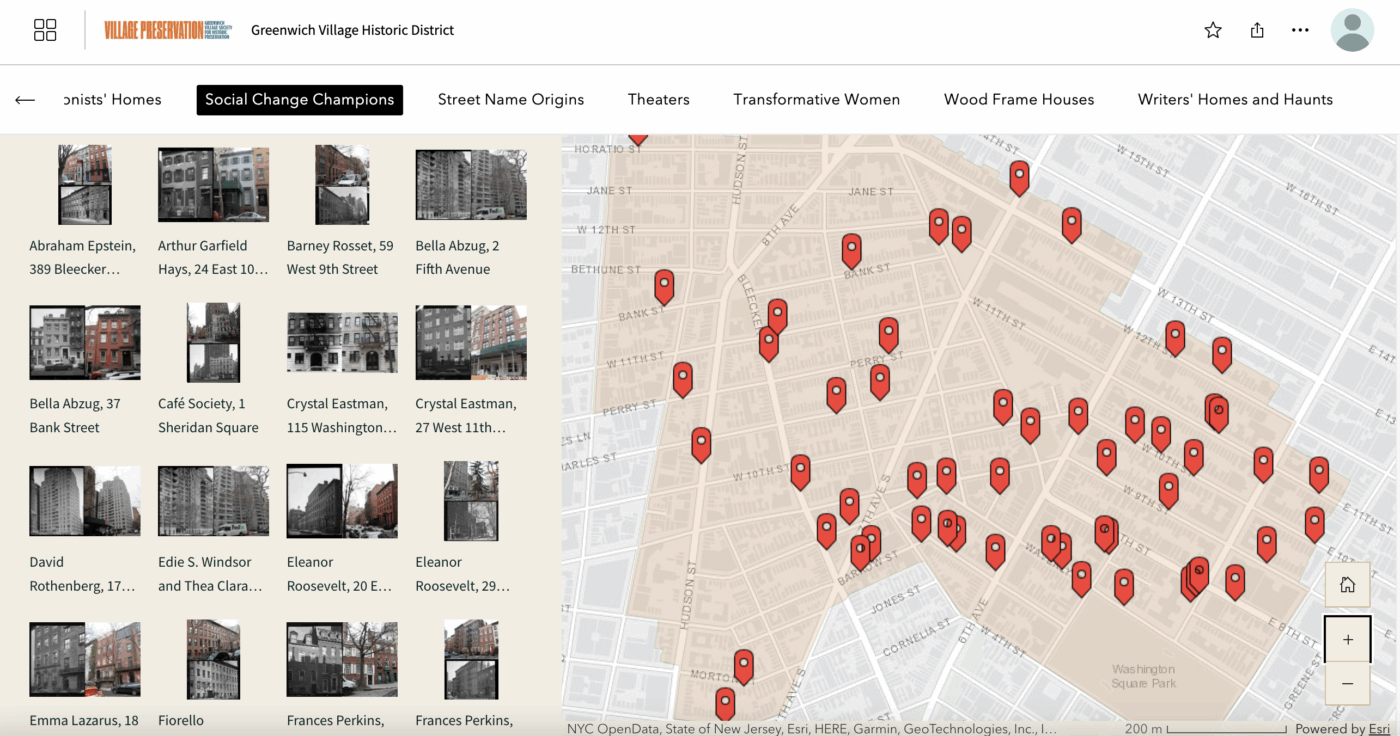
Task: Zoom out on the map
Action: click(1347, 683)
